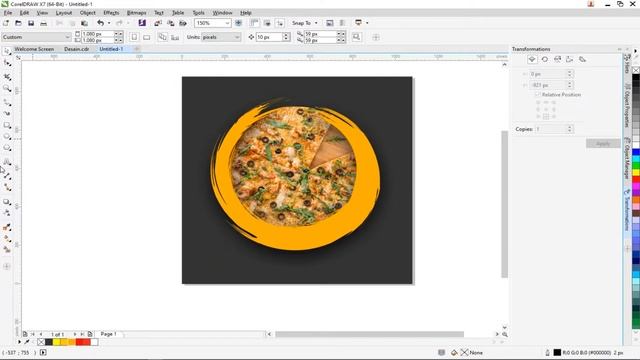The image size is (640, 360).
Task: Click the pizza image on the canvas
Action: (293, 166)
